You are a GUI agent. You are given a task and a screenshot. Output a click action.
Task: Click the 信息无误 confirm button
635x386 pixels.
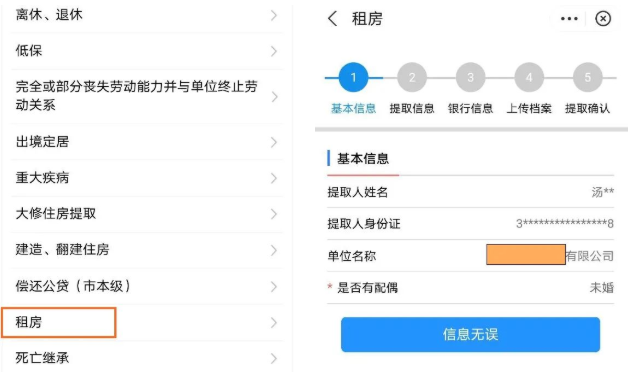pos(470,335)
